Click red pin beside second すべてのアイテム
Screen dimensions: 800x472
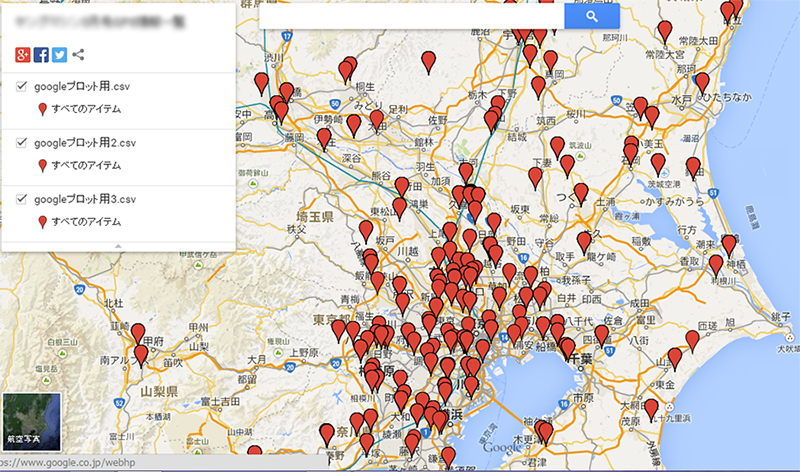42,165
